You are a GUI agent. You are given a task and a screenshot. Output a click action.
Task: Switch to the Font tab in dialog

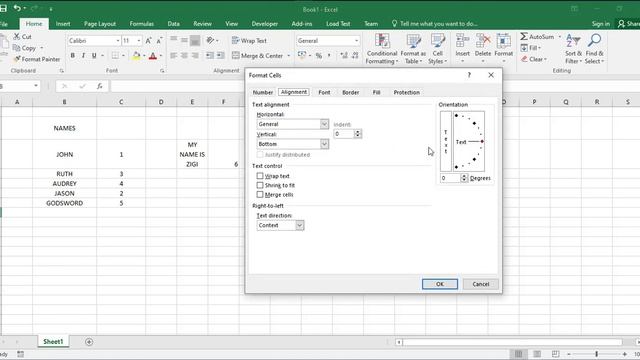click(x=324, y=92)
